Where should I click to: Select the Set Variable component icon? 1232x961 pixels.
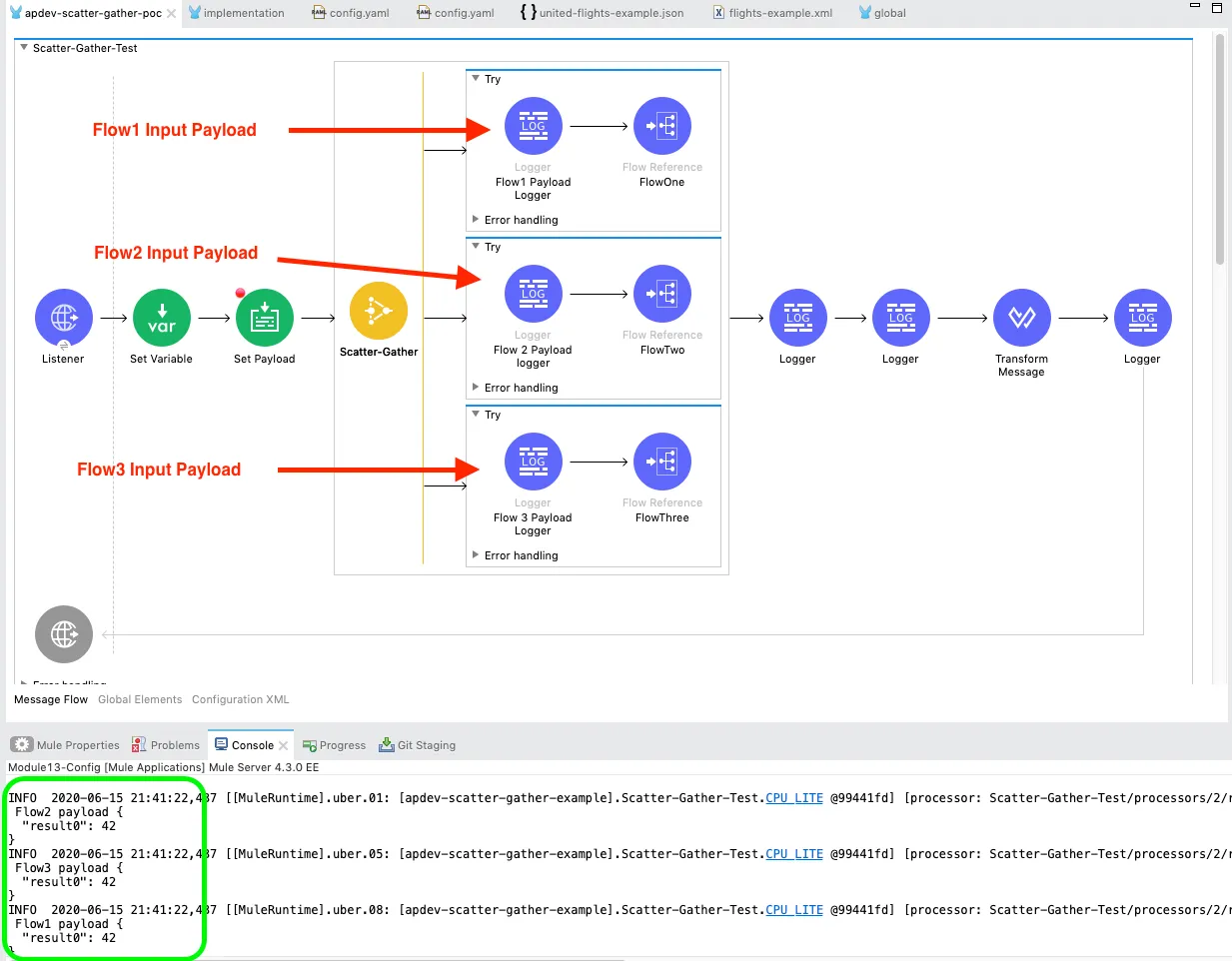pyautogui.click(x=162, y=318)
